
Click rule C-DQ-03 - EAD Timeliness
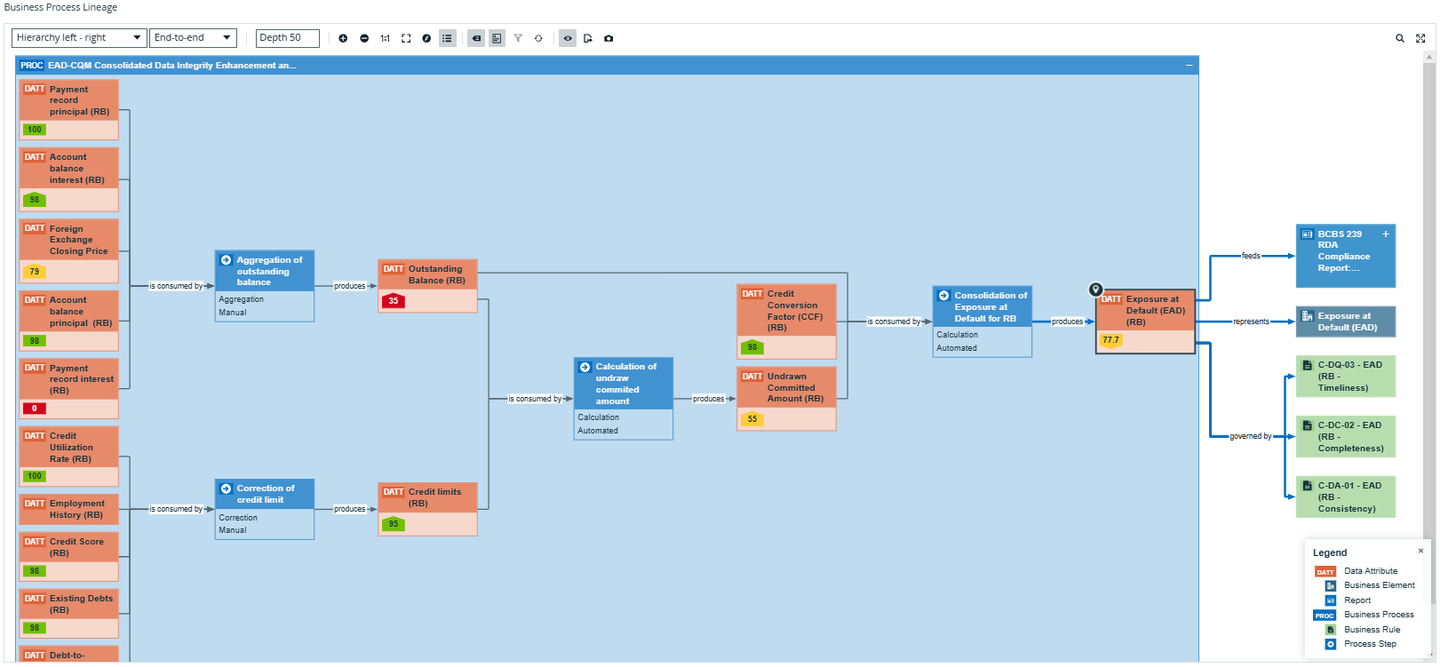[1346, 376]
